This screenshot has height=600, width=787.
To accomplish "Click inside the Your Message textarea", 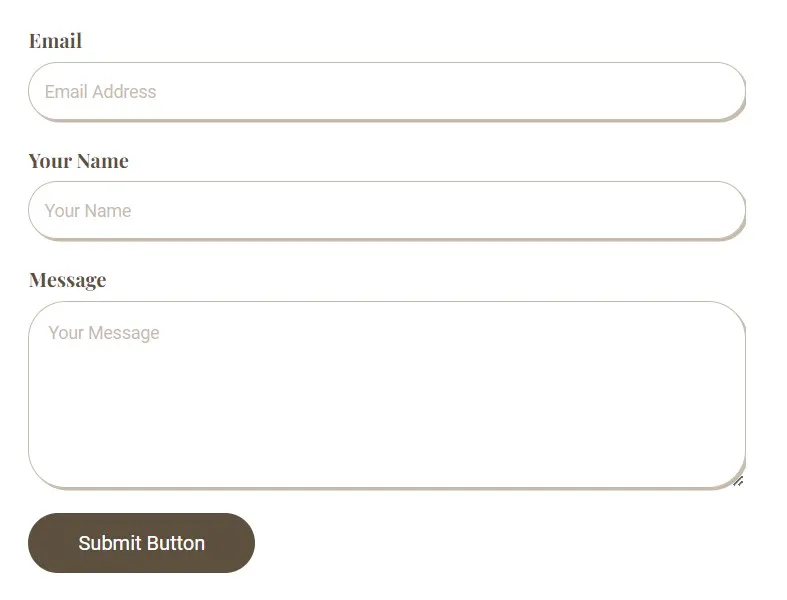I will [386, 395].
